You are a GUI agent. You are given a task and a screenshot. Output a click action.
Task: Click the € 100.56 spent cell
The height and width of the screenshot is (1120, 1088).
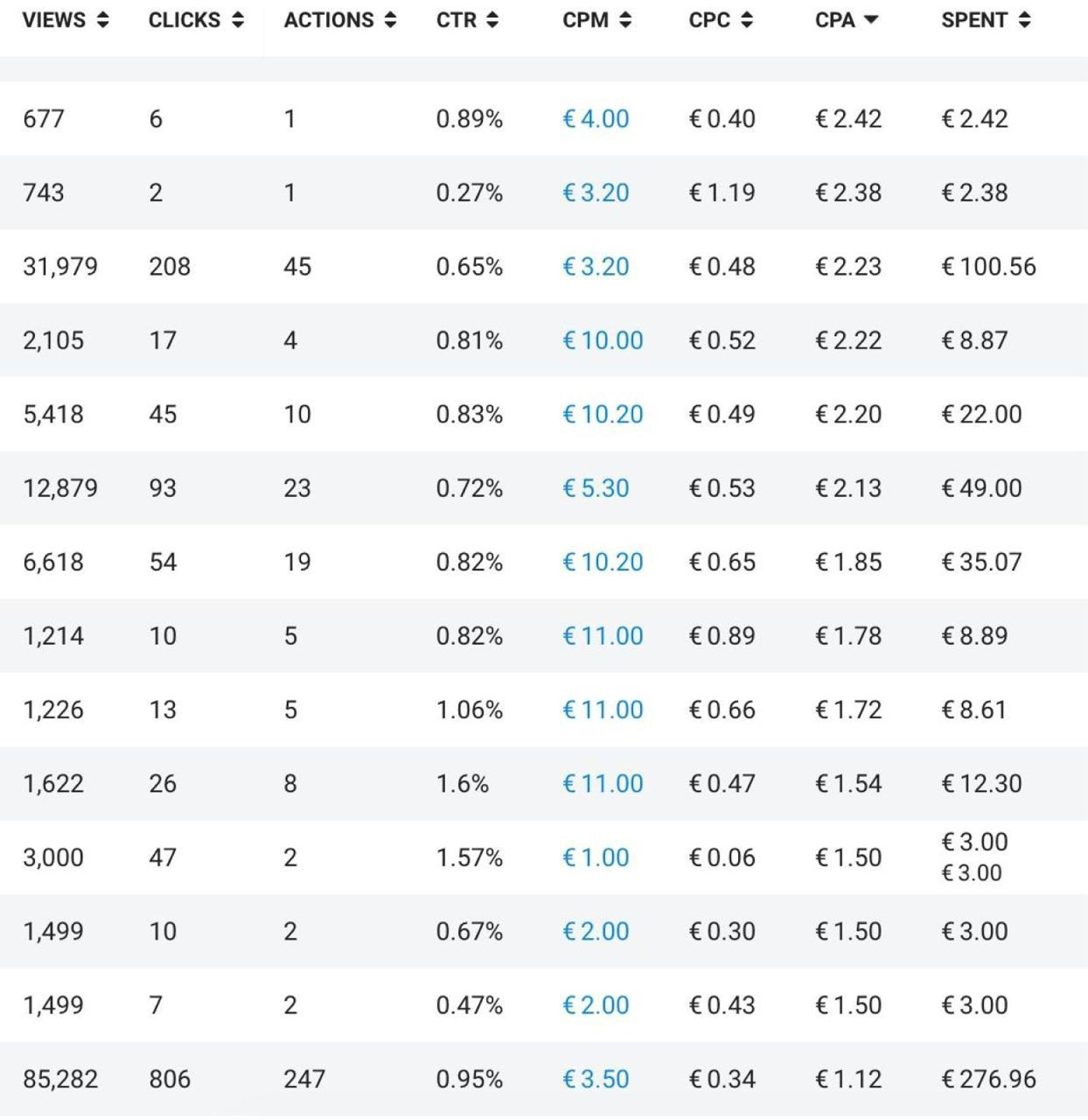click(988, 267)
